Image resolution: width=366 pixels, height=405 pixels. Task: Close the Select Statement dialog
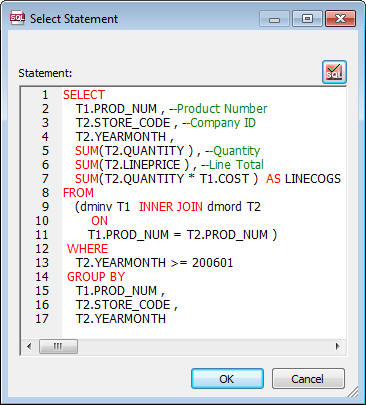pyautogui.click(x=340, y=19)
